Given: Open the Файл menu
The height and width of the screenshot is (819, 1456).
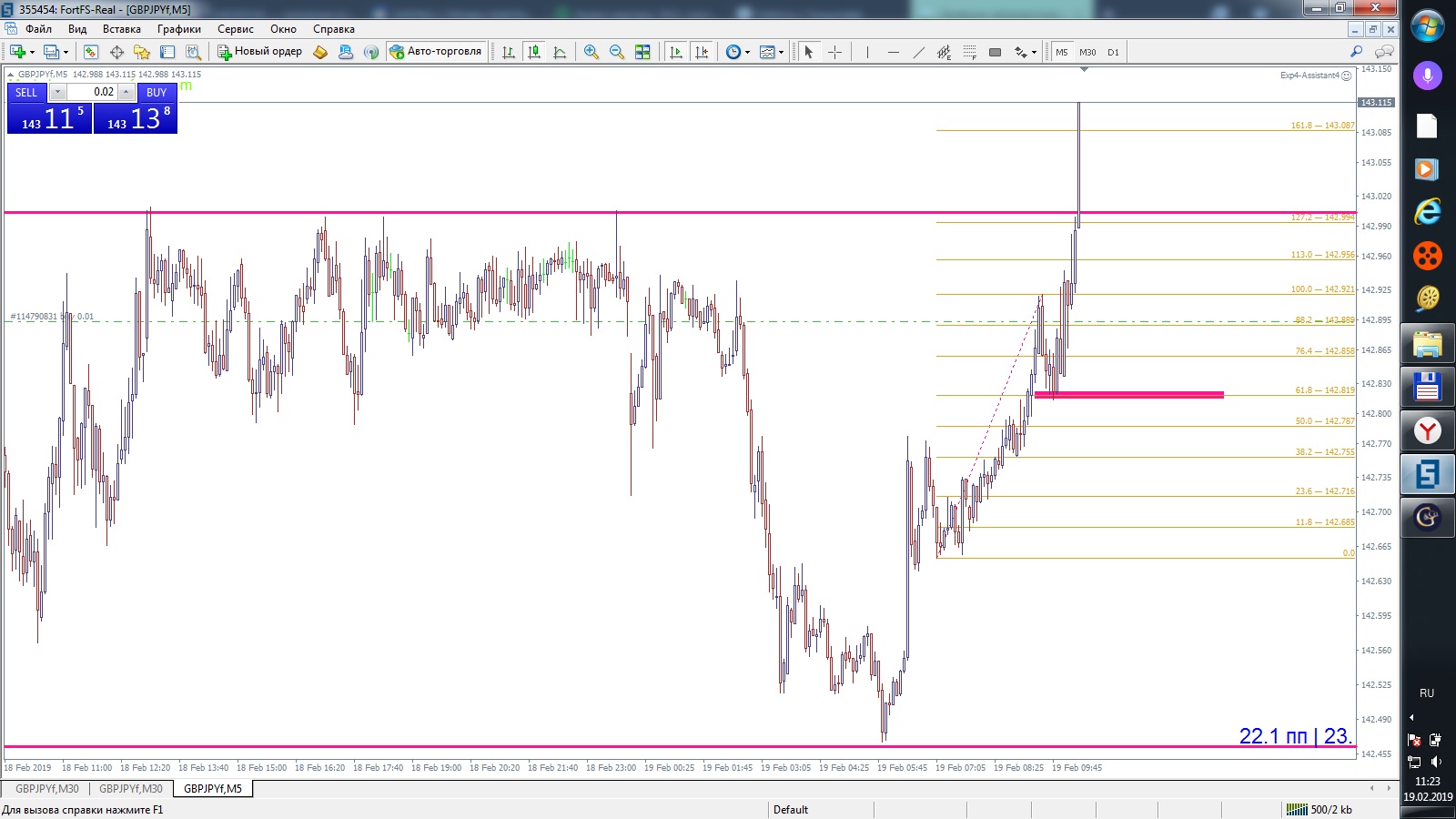Looking at the screenshot, I should (x=38, y=29).
